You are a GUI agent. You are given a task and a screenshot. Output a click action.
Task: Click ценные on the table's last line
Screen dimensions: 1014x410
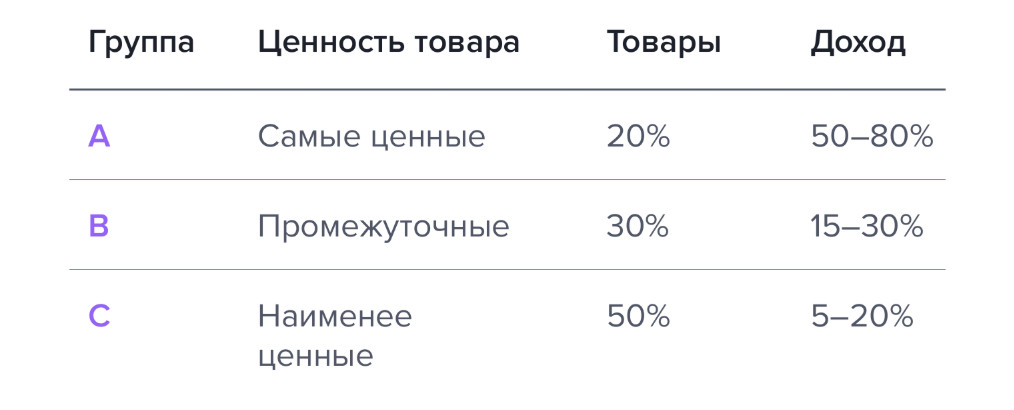[x=315, y=356]
